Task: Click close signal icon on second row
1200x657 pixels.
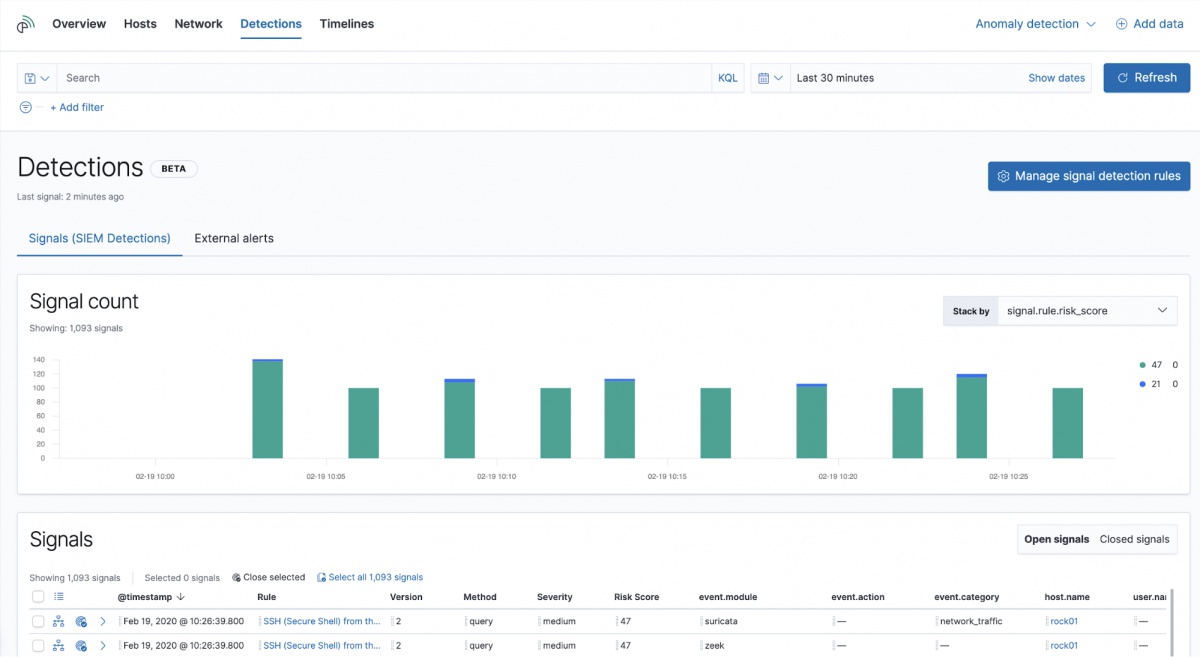Action: pos(81,645)
